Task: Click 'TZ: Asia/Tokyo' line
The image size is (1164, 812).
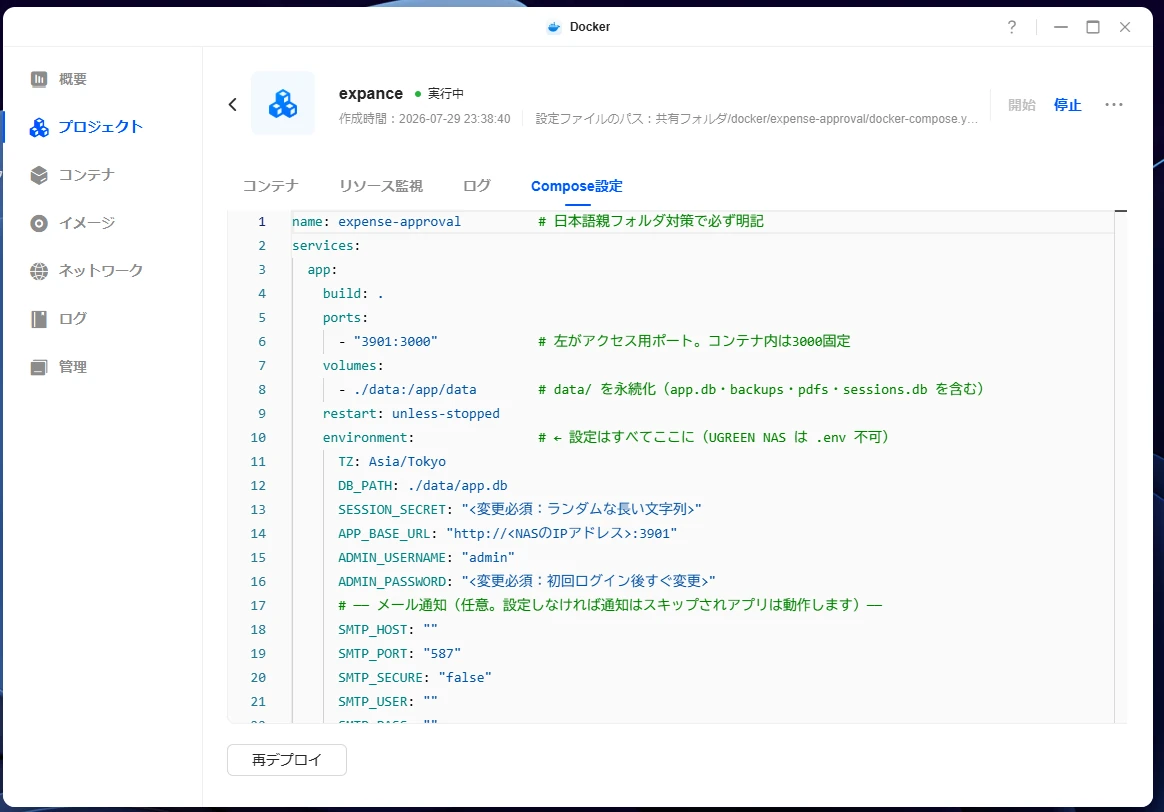Action: click(x=392, y=462)
